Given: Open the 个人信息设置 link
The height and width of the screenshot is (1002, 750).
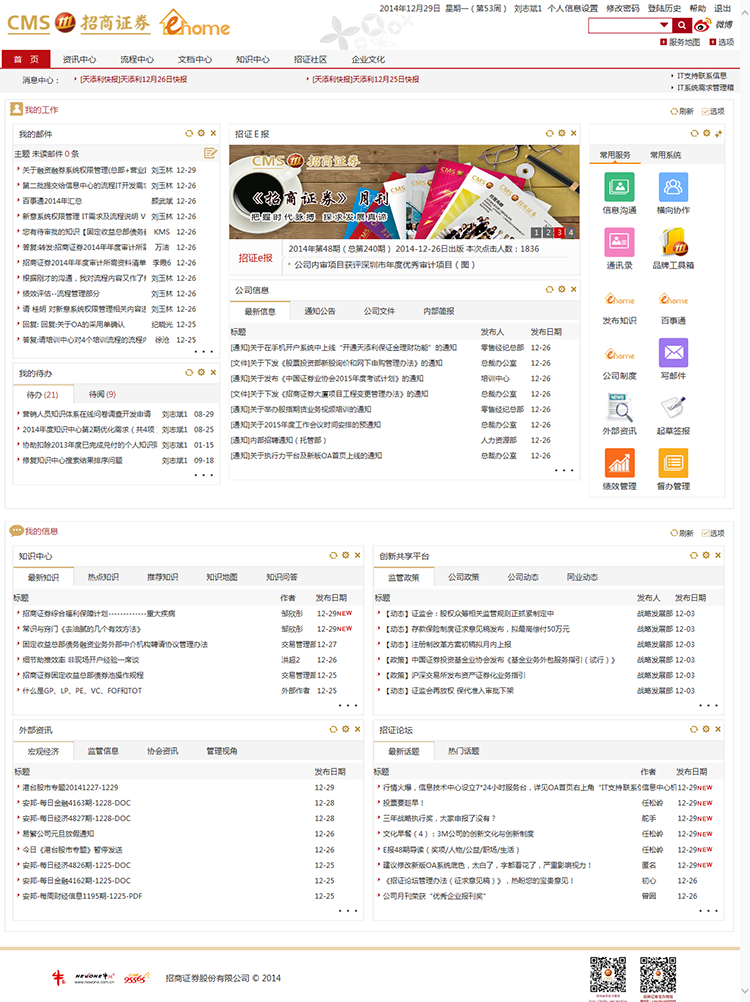Looking at the screenshot, I should click(x=572, y=8).
